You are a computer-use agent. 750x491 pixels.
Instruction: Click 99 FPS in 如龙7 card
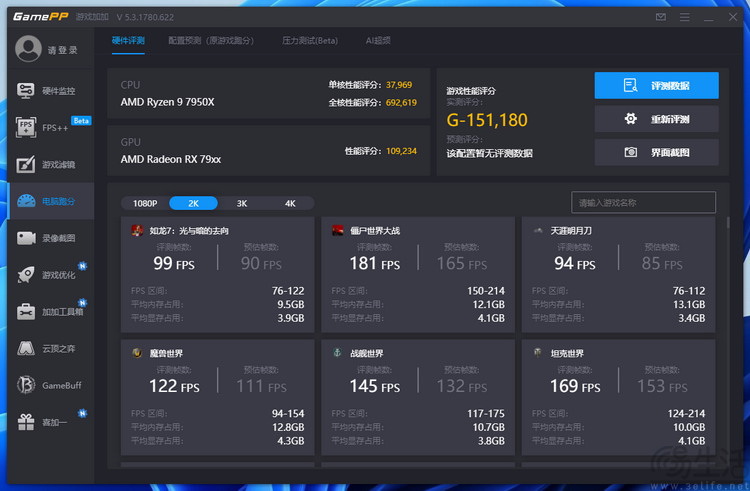pos(174,263)
